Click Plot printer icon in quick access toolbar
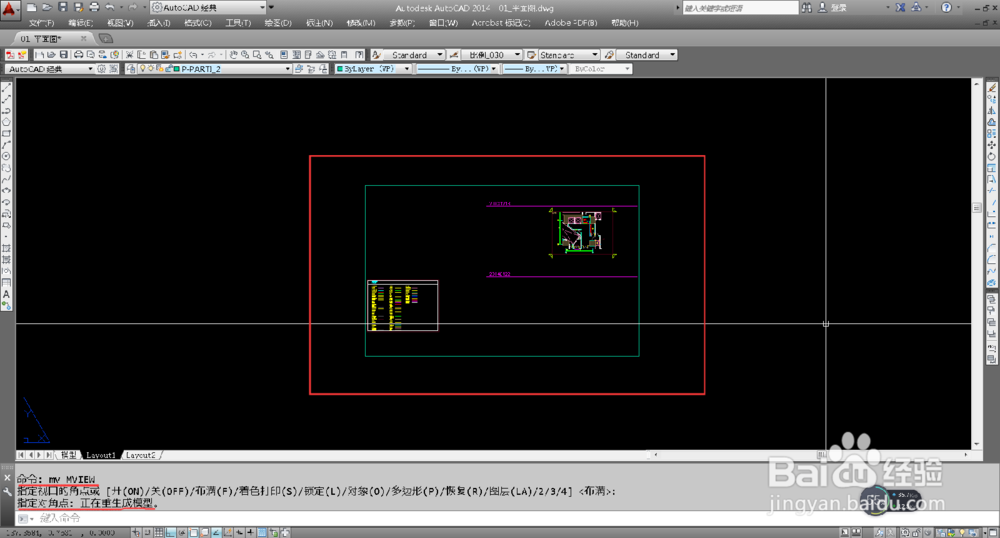Screen dimensions: 1000x538 click(94, 7)
